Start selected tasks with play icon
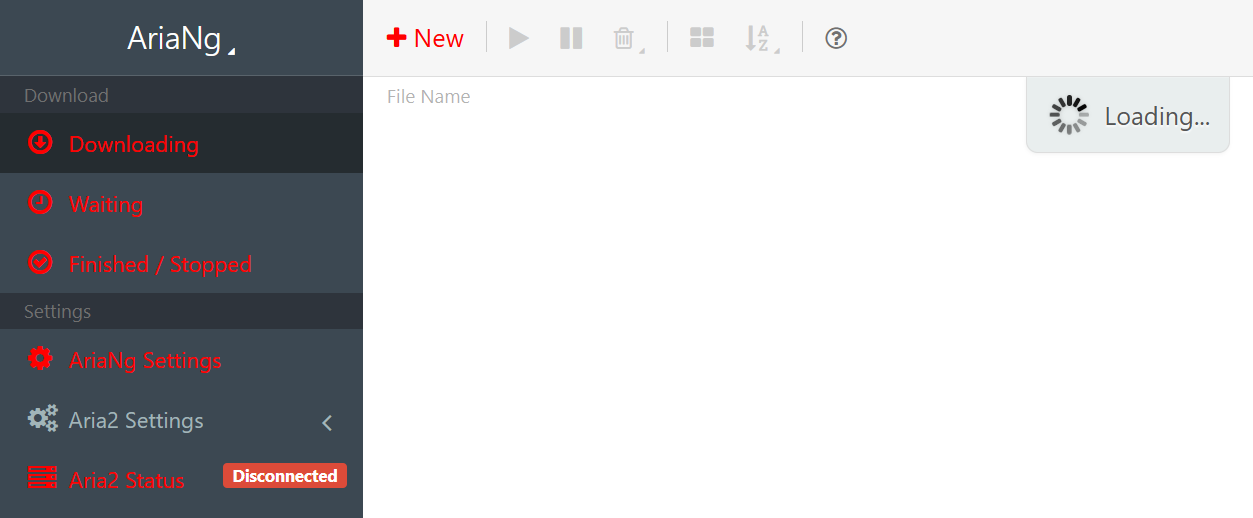This screenshot has width=1253, height=518. [519, 38]
